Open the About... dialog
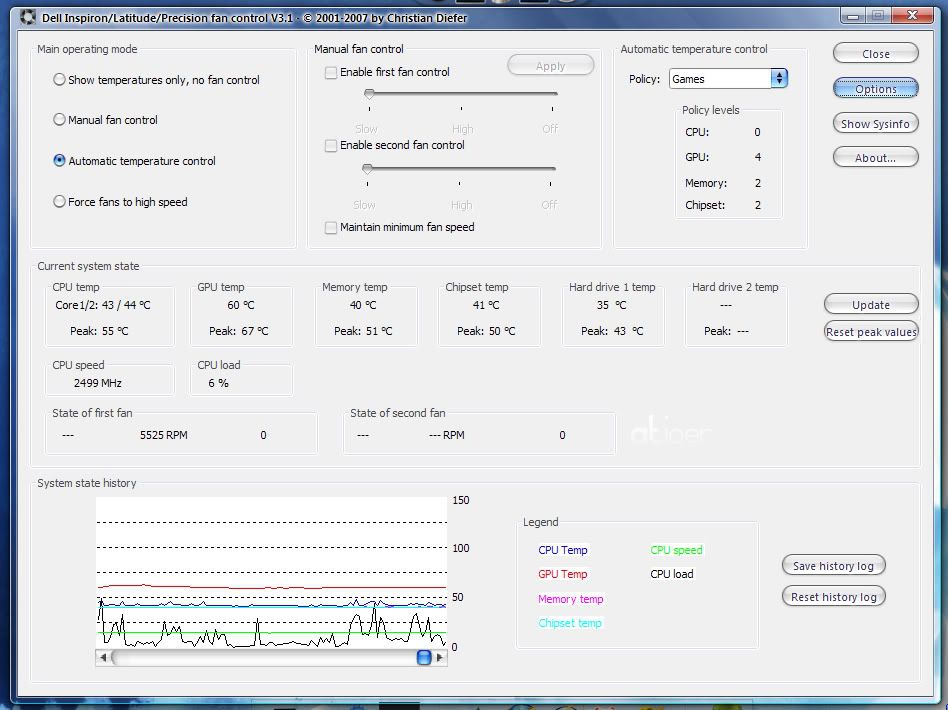 pos(875,158)
